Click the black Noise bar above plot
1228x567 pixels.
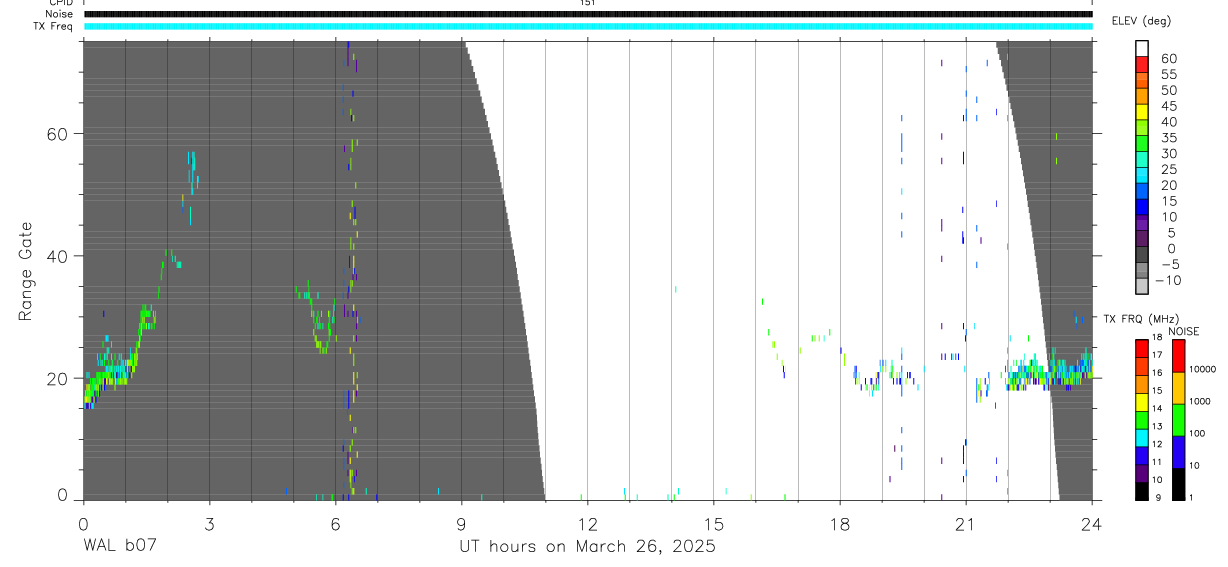(x=588, y=14)
